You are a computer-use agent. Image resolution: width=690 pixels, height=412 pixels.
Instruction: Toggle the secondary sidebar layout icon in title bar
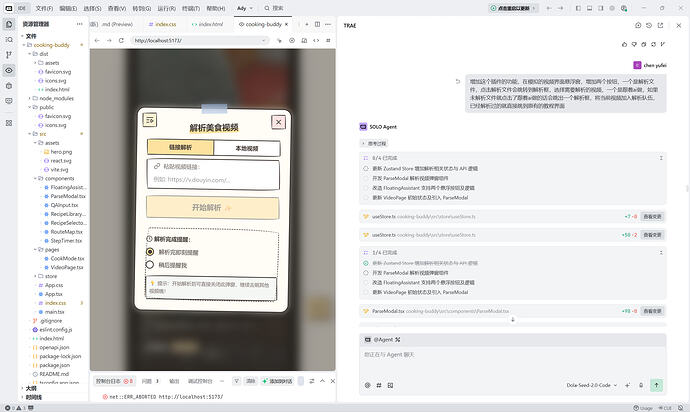(601, 8)
